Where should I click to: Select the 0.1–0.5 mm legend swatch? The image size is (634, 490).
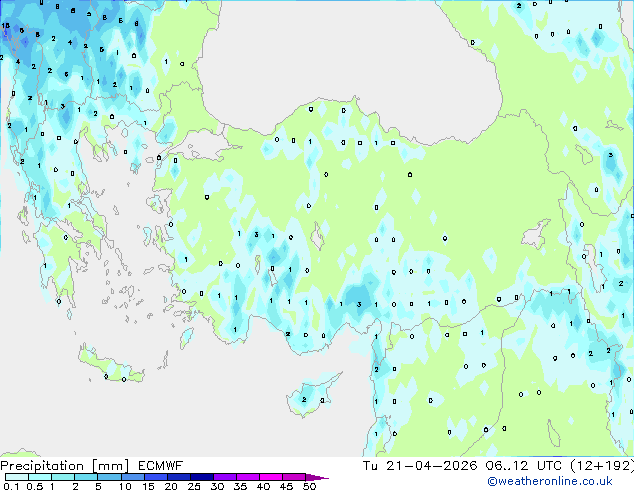pyautogui.click(x=17, y=477)
